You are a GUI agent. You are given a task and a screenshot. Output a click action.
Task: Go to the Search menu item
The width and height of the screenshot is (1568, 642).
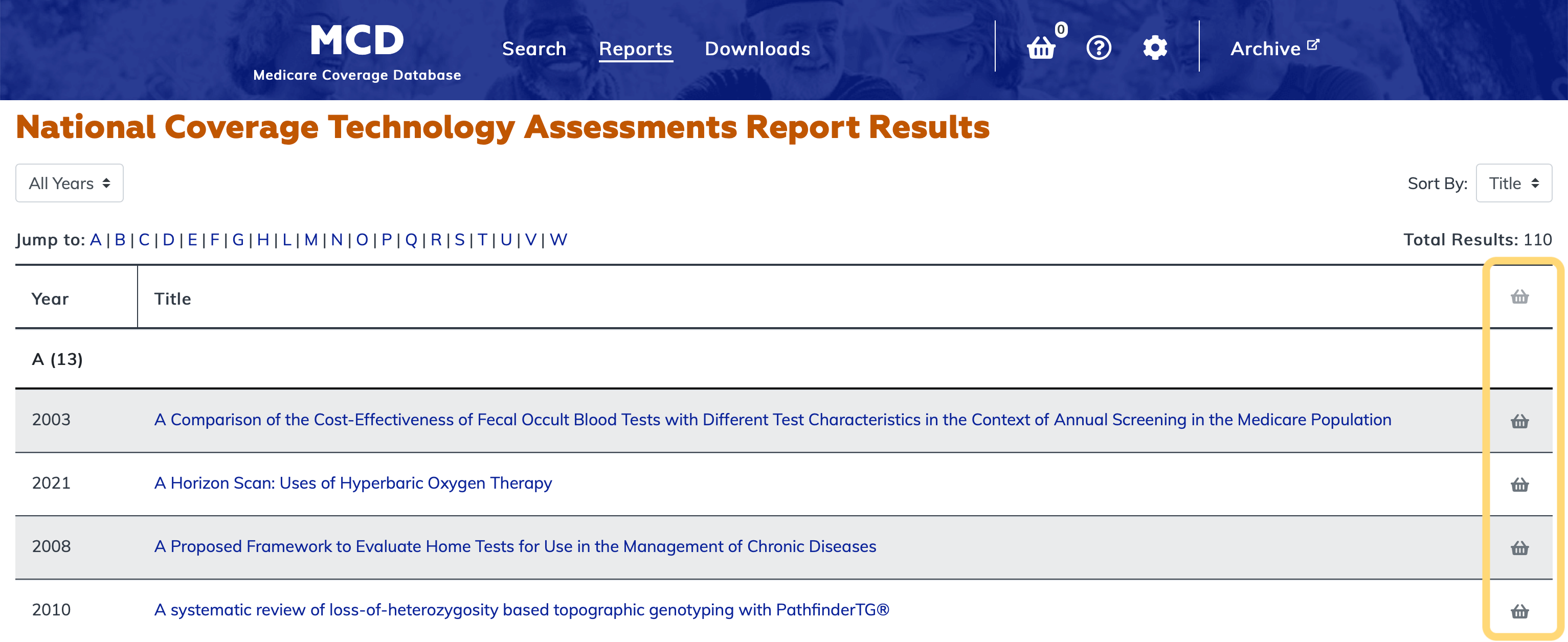534,49
